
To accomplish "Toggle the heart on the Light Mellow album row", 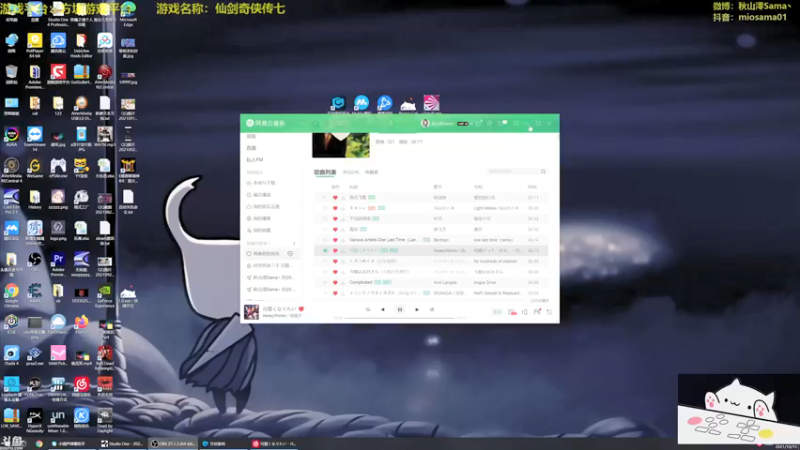I will click(335, 208).
